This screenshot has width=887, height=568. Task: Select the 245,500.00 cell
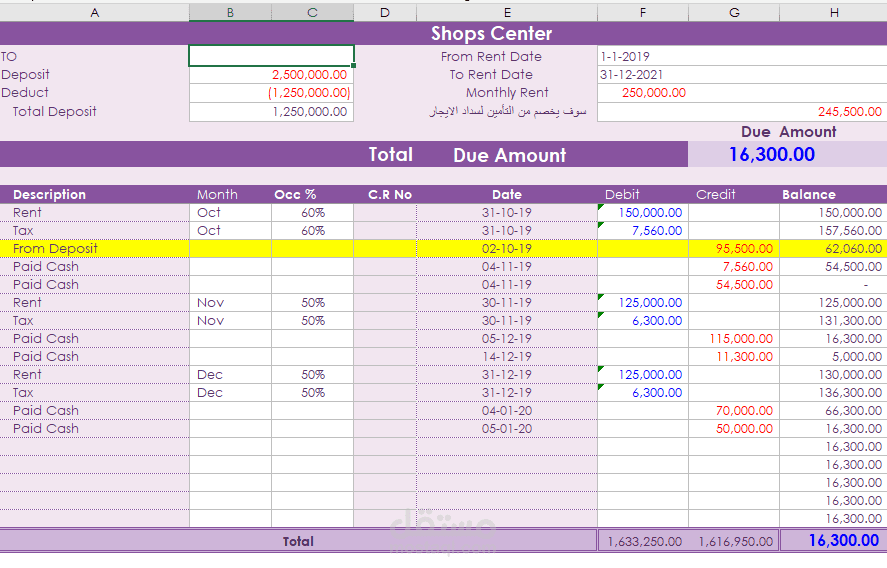742,111
